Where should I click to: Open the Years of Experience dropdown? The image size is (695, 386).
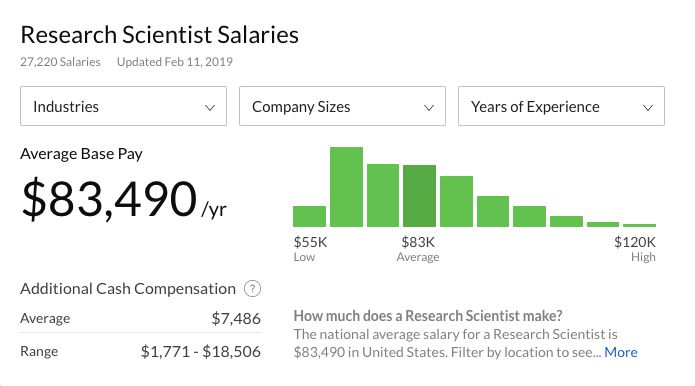click(x=561, y=106)
